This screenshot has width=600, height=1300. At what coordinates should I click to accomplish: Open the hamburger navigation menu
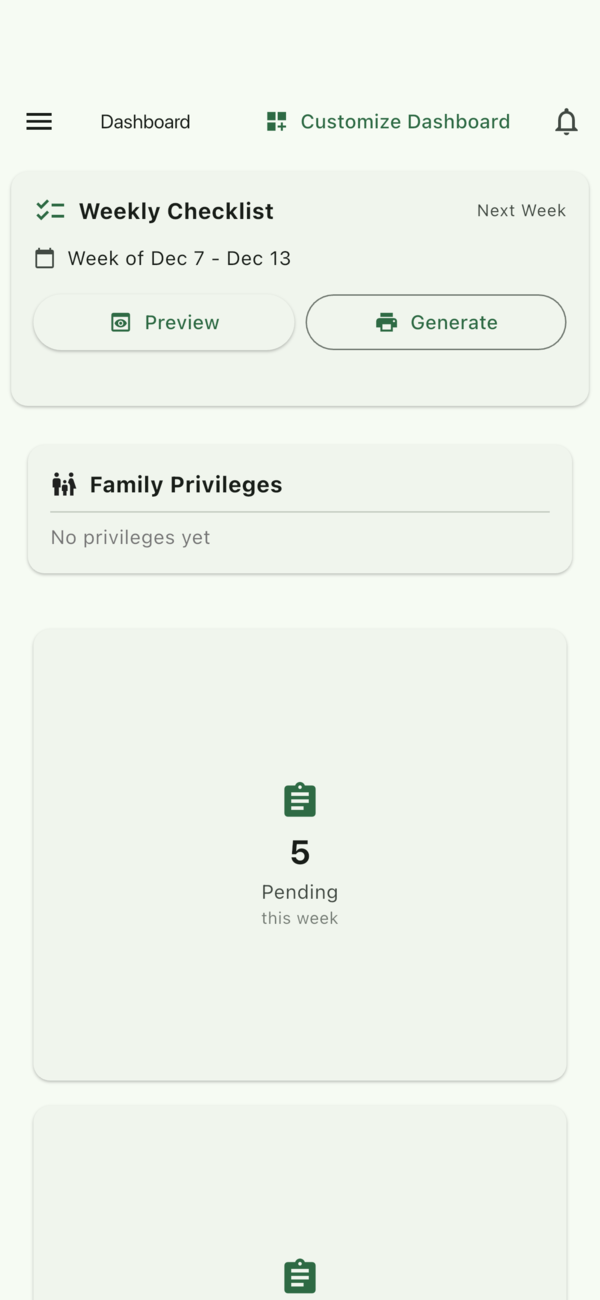[x=38, y=121]
